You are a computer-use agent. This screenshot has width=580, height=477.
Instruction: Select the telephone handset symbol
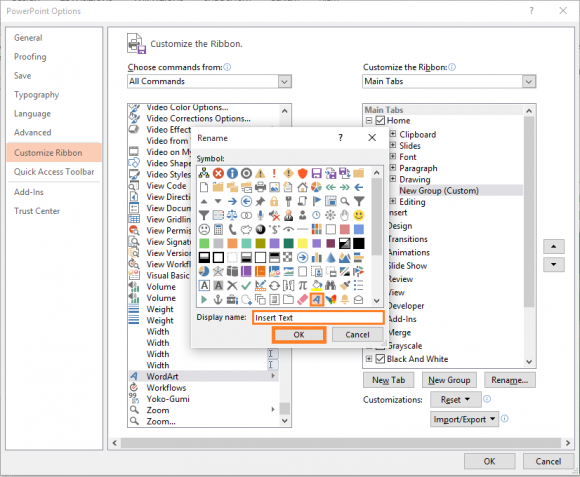[x=232, y=229]
